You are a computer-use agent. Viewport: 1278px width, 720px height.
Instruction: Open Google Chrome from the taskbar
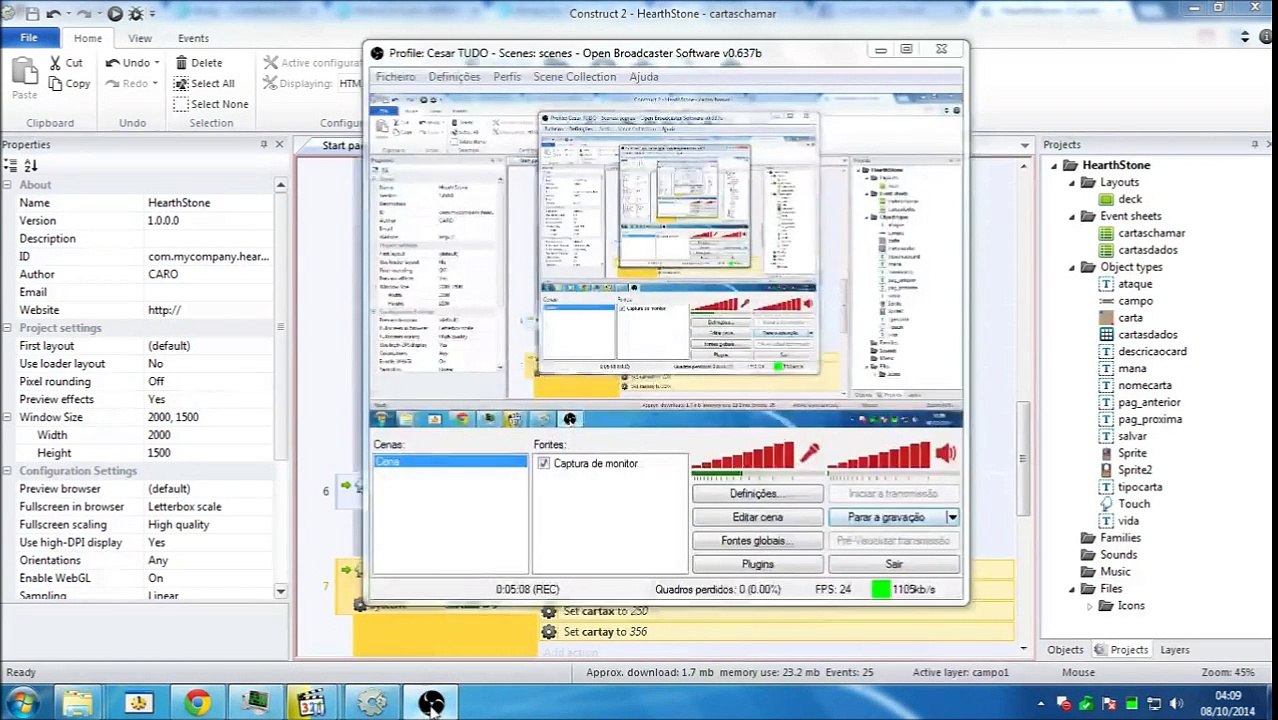(197, 703)
